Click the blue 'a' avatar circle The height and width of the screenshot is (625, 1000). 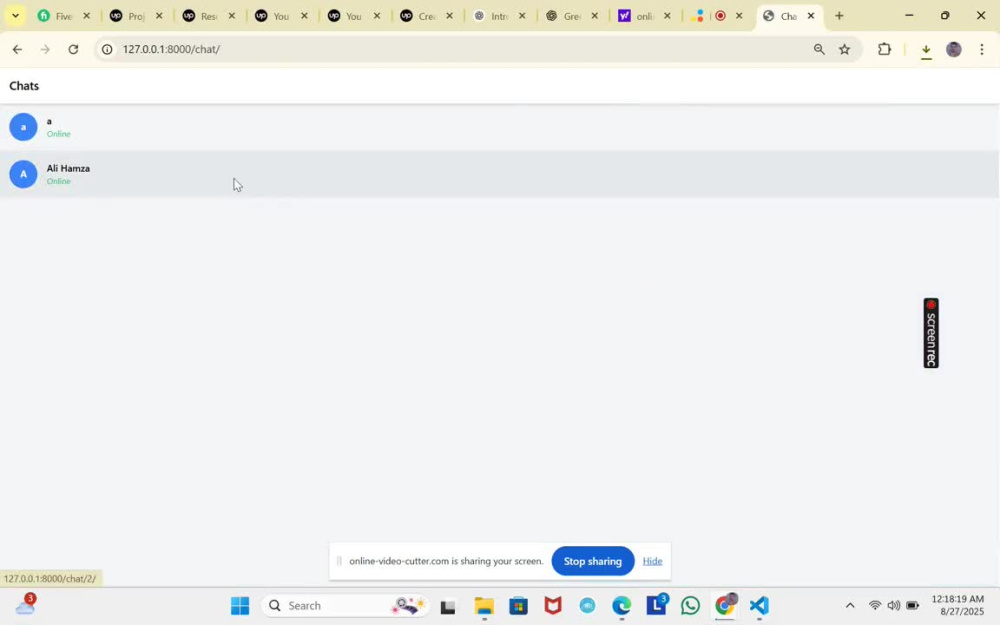(x=23, y=127)
